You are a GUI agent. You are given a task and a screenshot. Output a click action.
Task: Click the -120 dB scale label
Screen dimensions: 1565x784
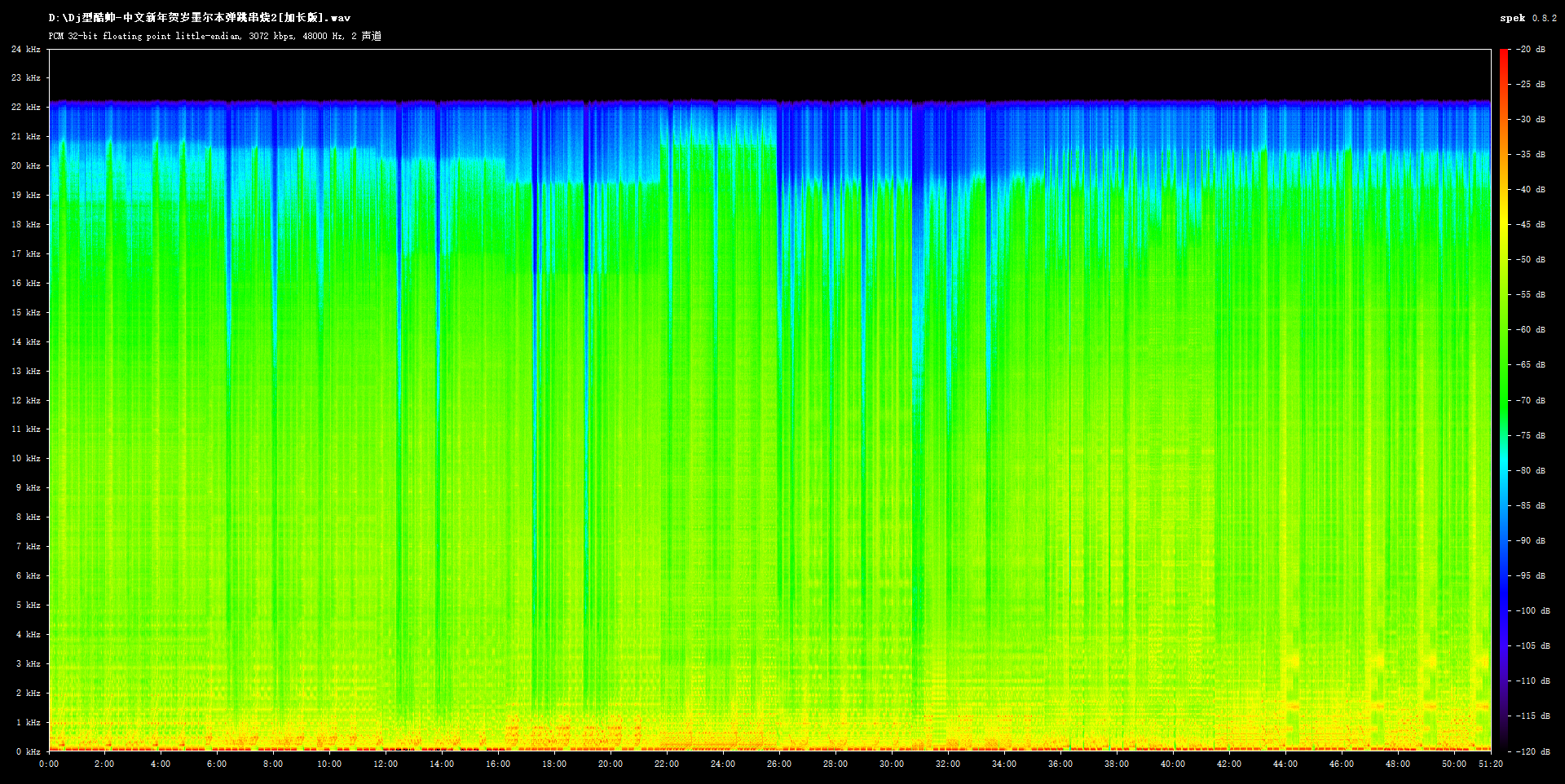click(1532, 751)
